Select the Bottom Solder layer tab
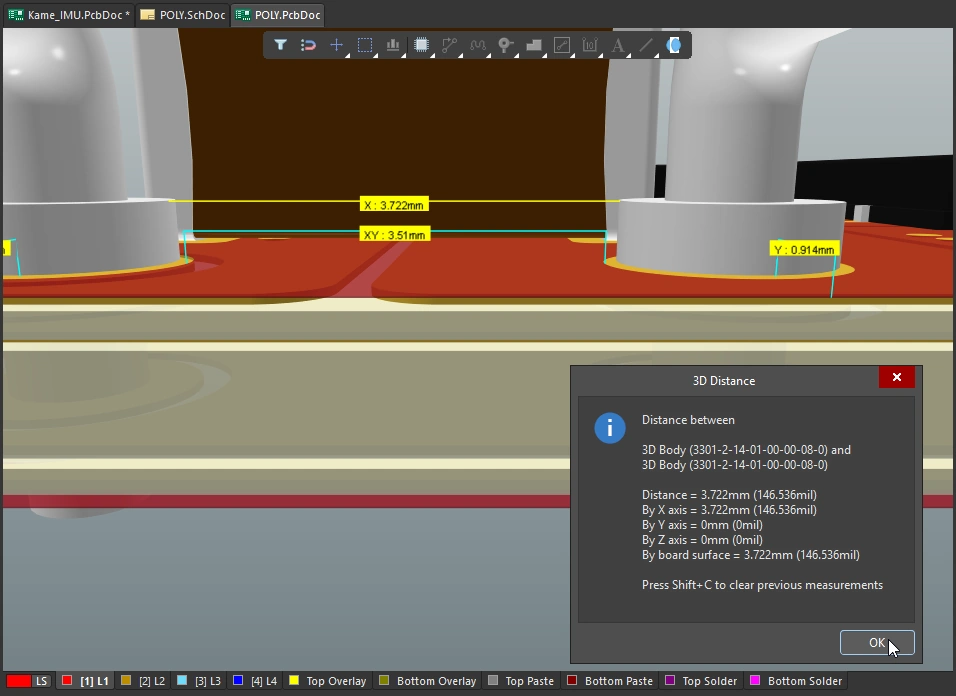Viewport: 956px width, 696px height. 796,681
